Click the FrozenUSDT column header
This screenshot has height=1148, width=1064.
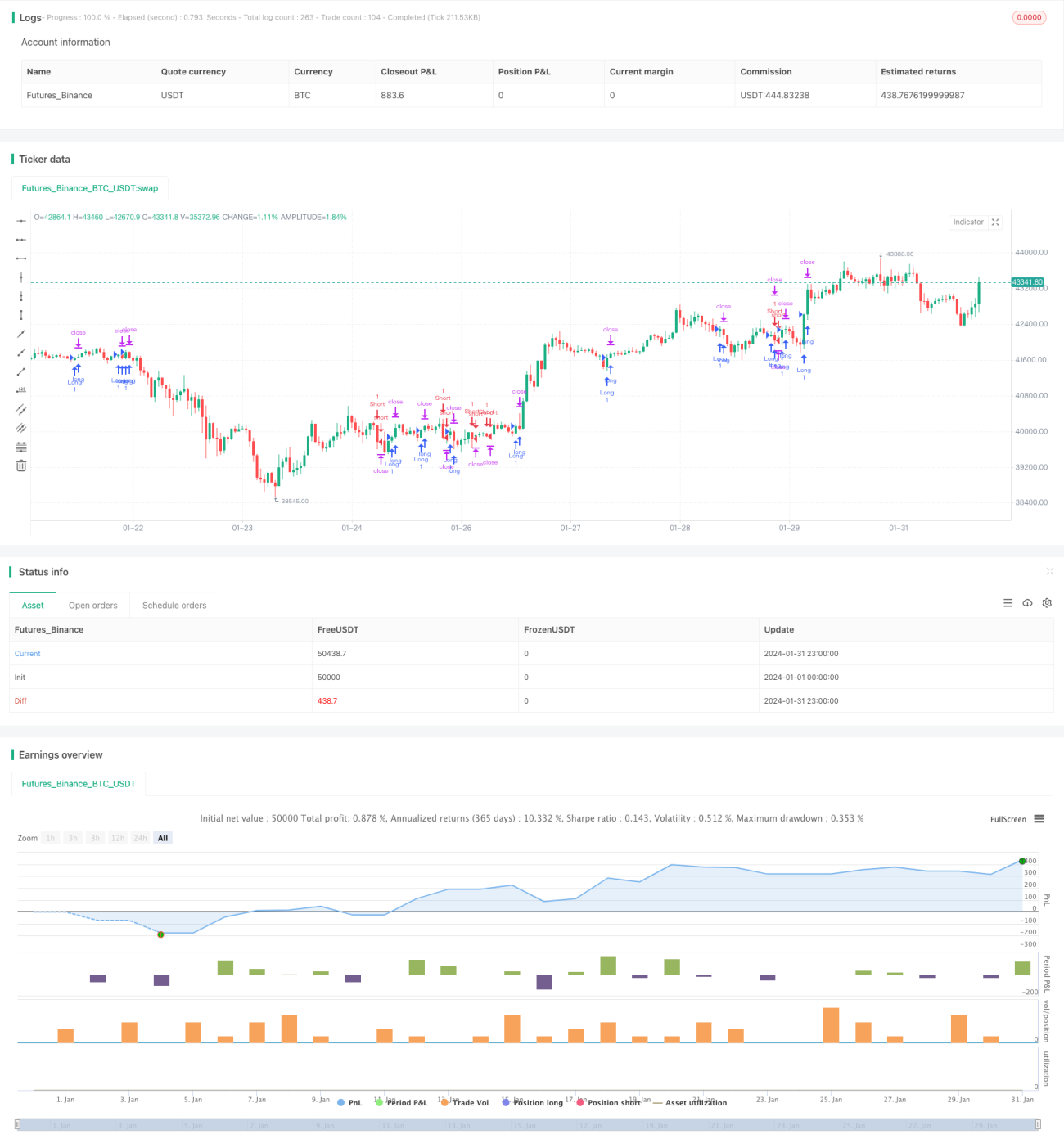(x=549, y=630)
